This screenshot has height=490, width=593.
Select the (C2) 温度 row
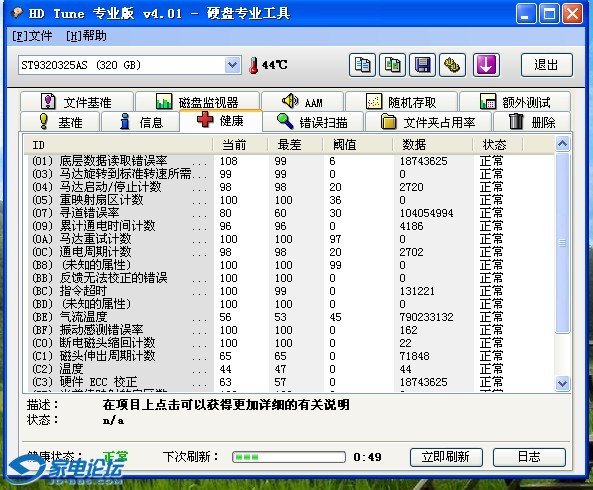289,369
